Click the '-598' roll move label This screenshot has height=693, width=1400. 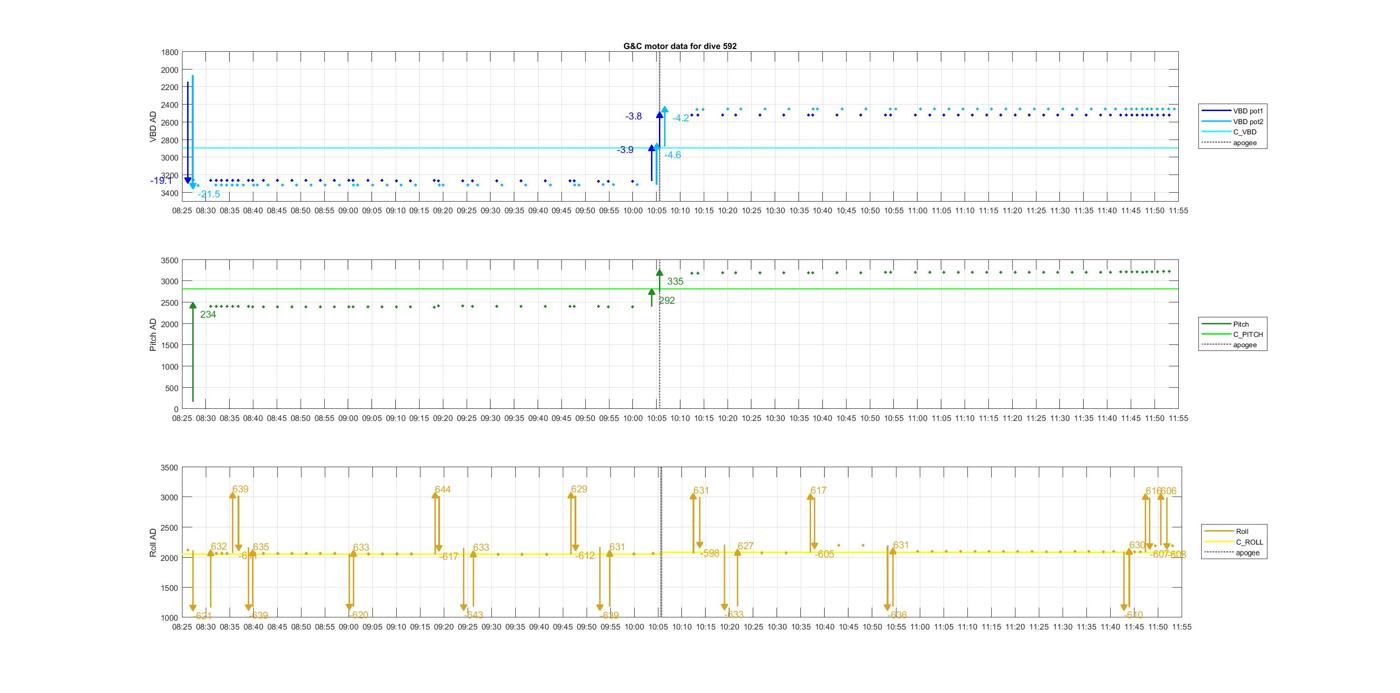coord(709,553)
